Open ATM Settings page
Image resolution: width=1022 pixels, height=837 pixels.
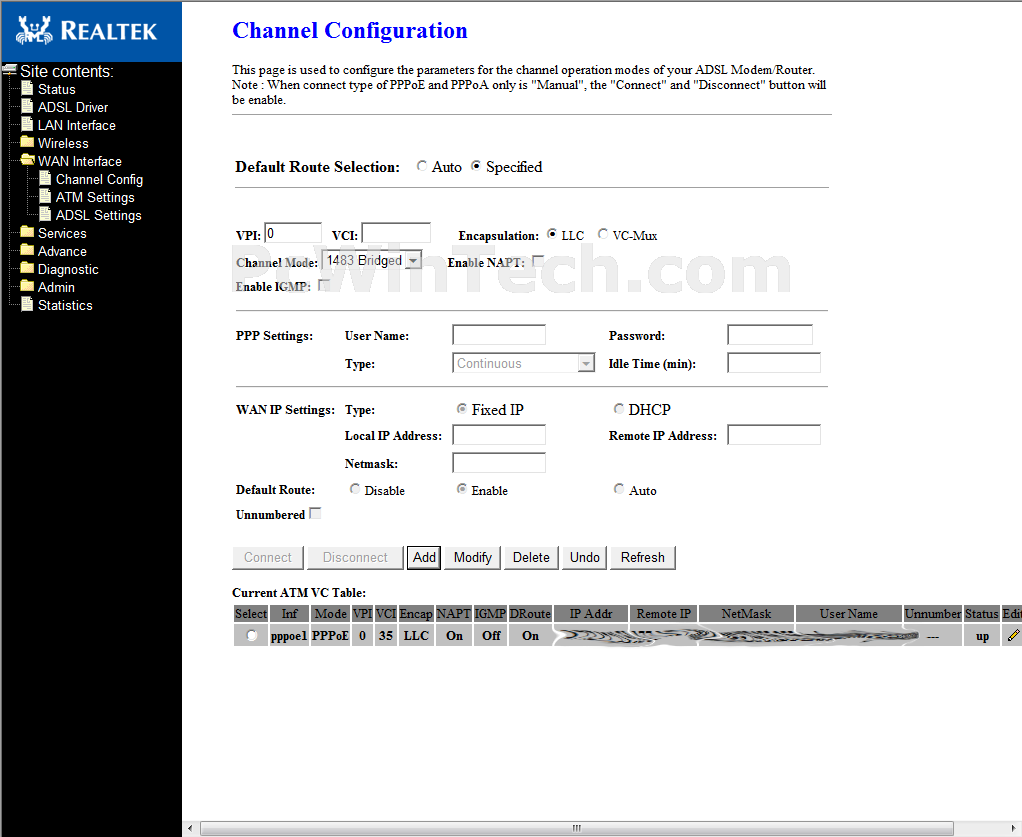[95, 198]
